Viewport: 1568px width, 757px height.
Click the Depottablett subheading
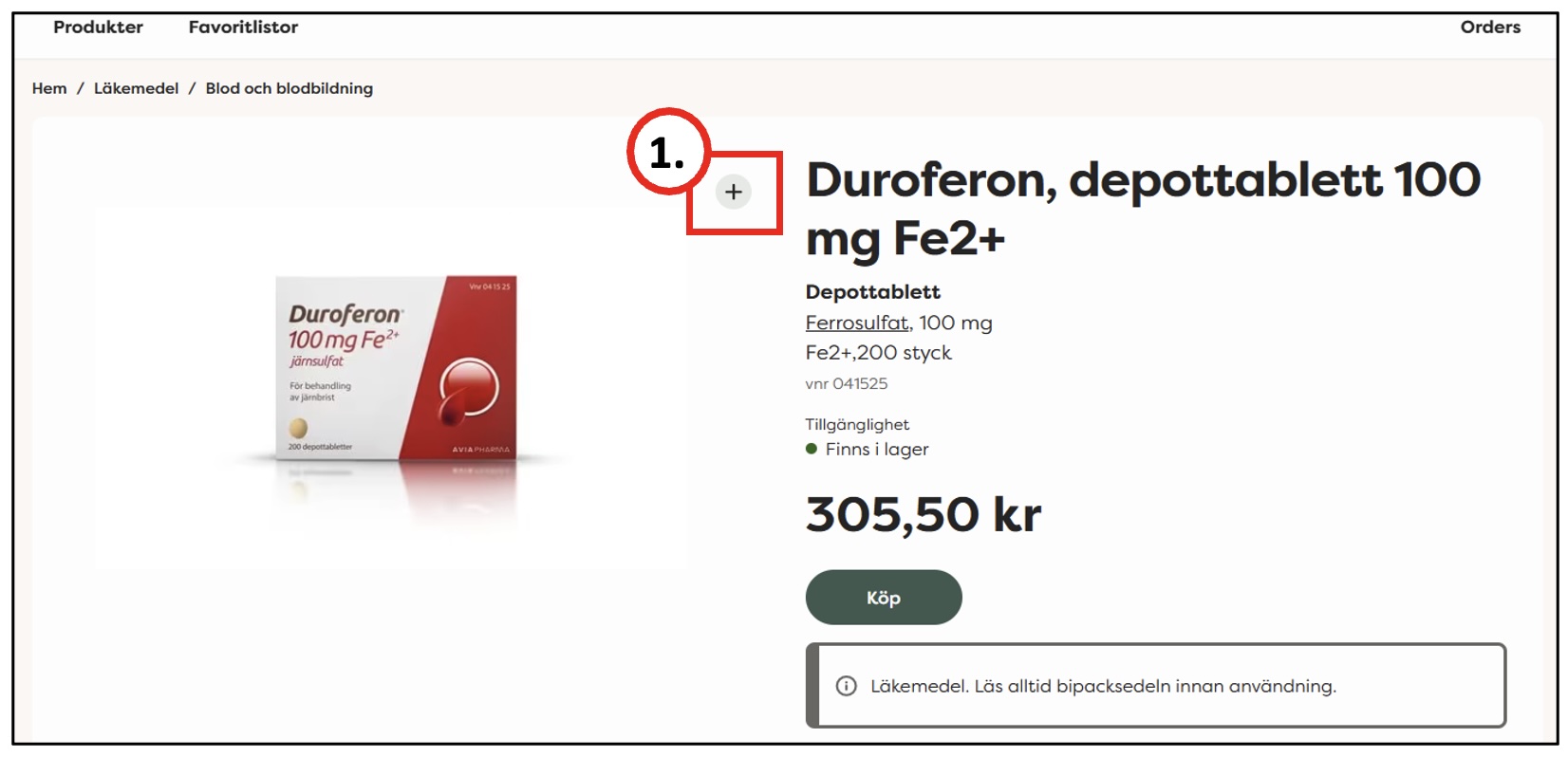click(873, 292)
